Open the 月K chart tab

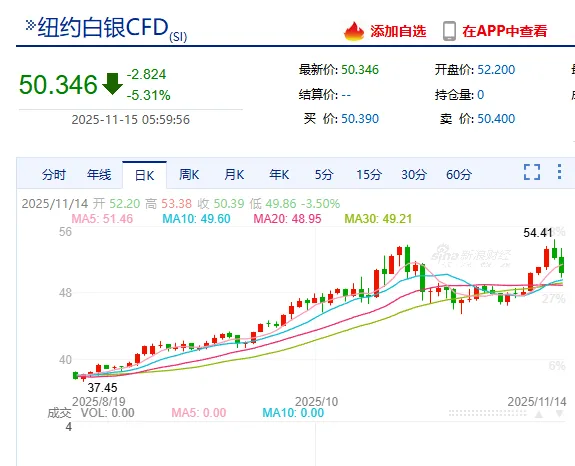(234, 175)
